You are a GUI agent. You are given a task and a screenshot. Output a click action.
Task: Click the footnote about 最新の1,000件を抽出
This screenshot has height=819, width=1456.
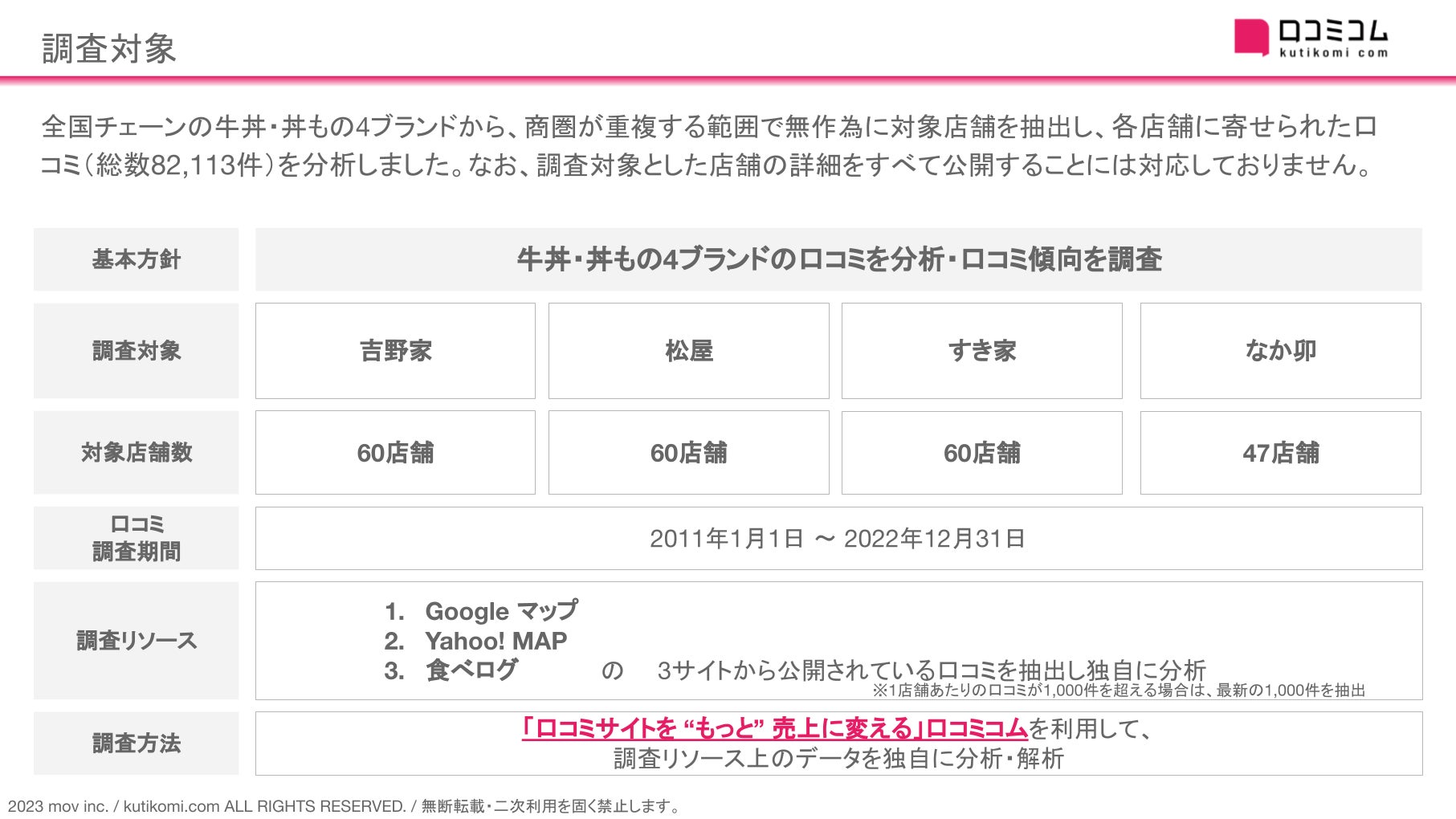click(1119, 691)
